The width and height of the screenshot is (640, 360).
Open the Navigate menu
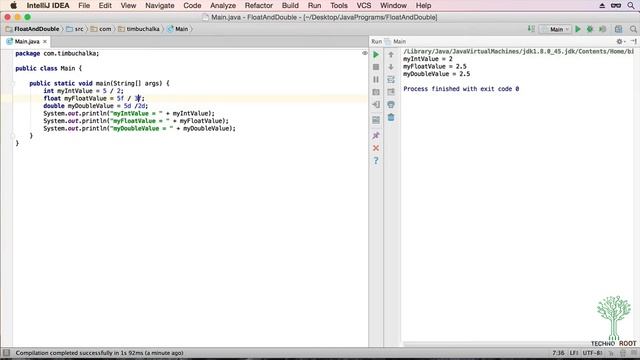pyautogui.click(x=160, y=6)
